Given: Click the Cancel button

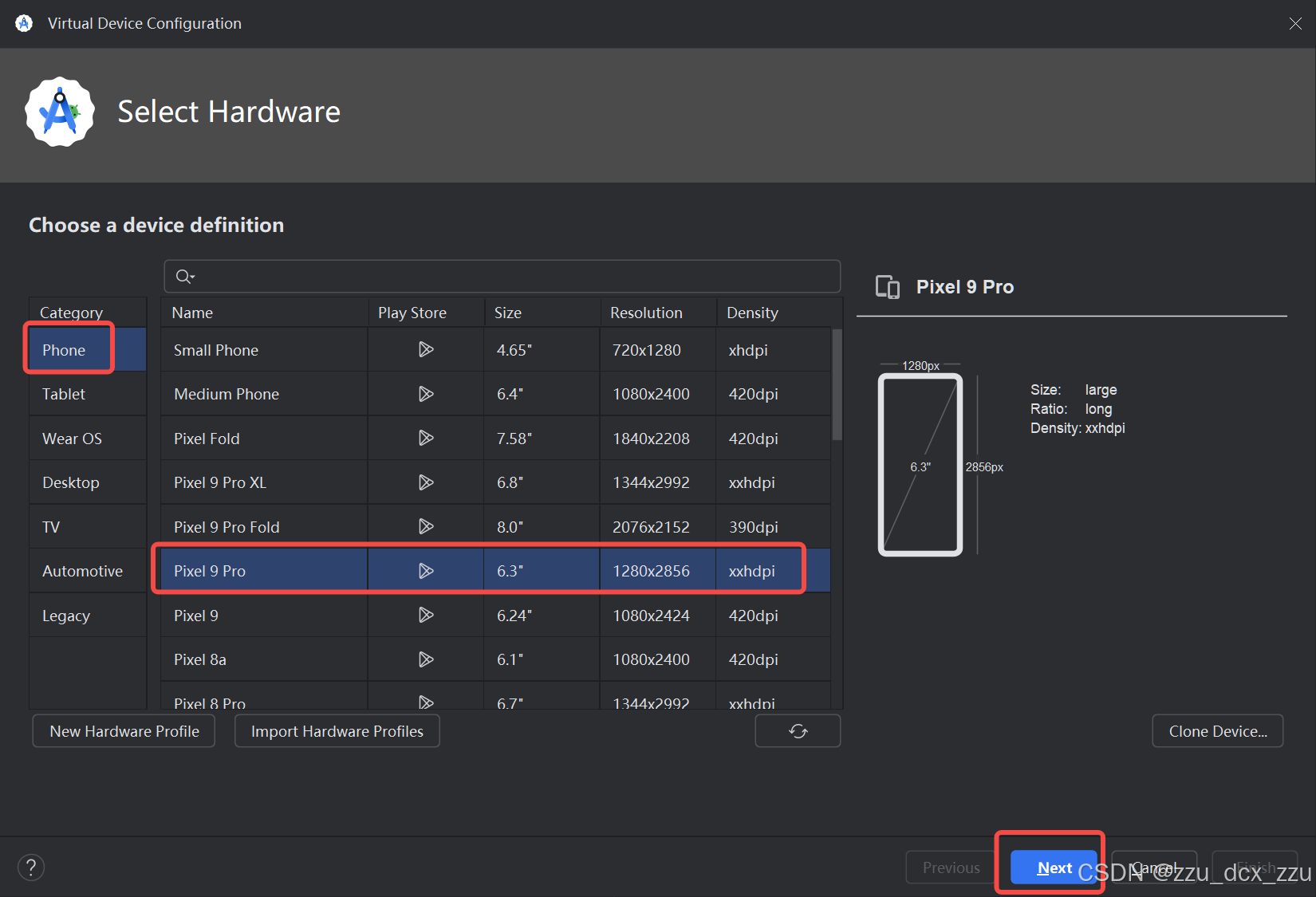Looking at the screenshot, I should coord(1154,867).
